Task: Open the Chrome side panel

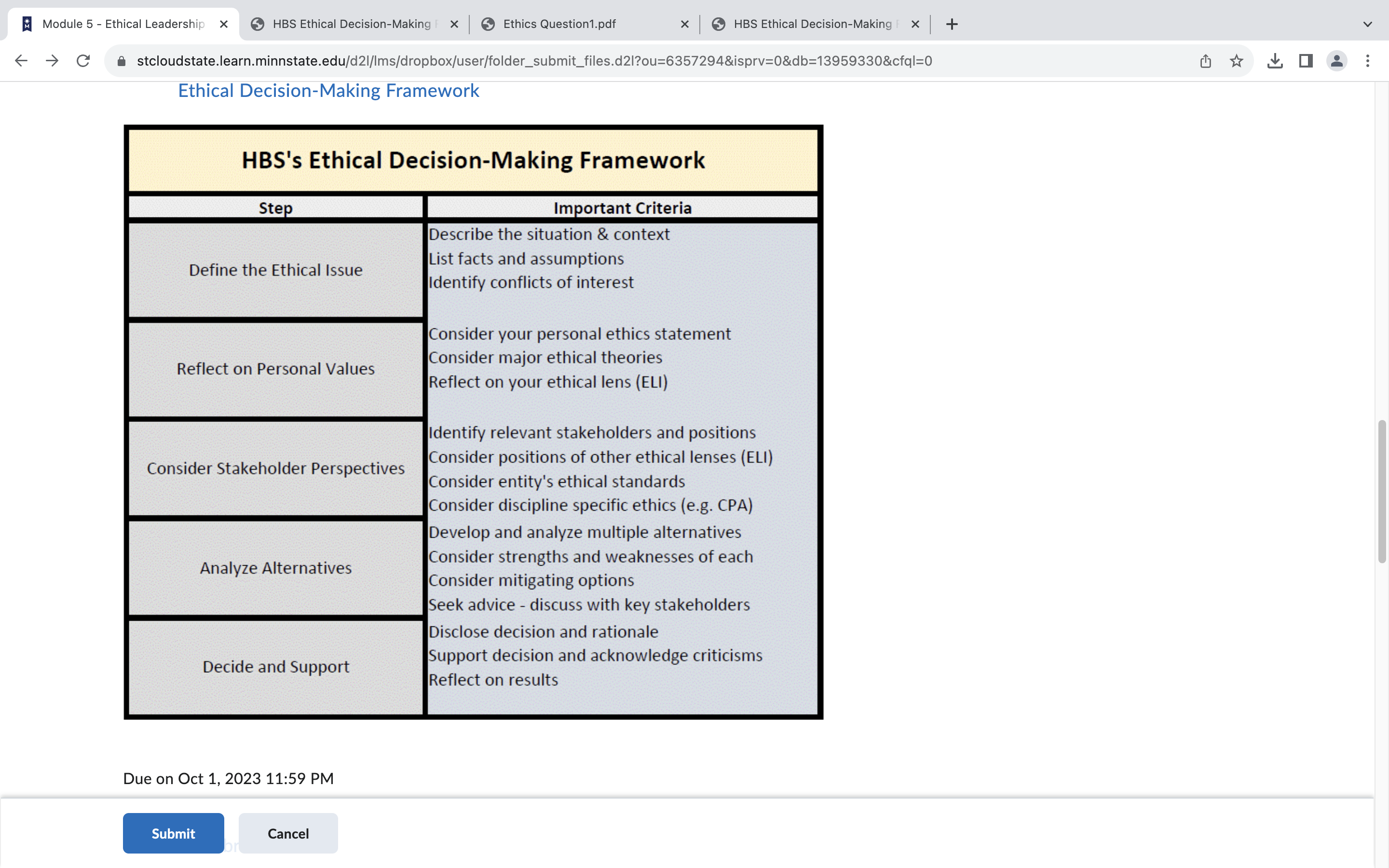Action: 1306,60
